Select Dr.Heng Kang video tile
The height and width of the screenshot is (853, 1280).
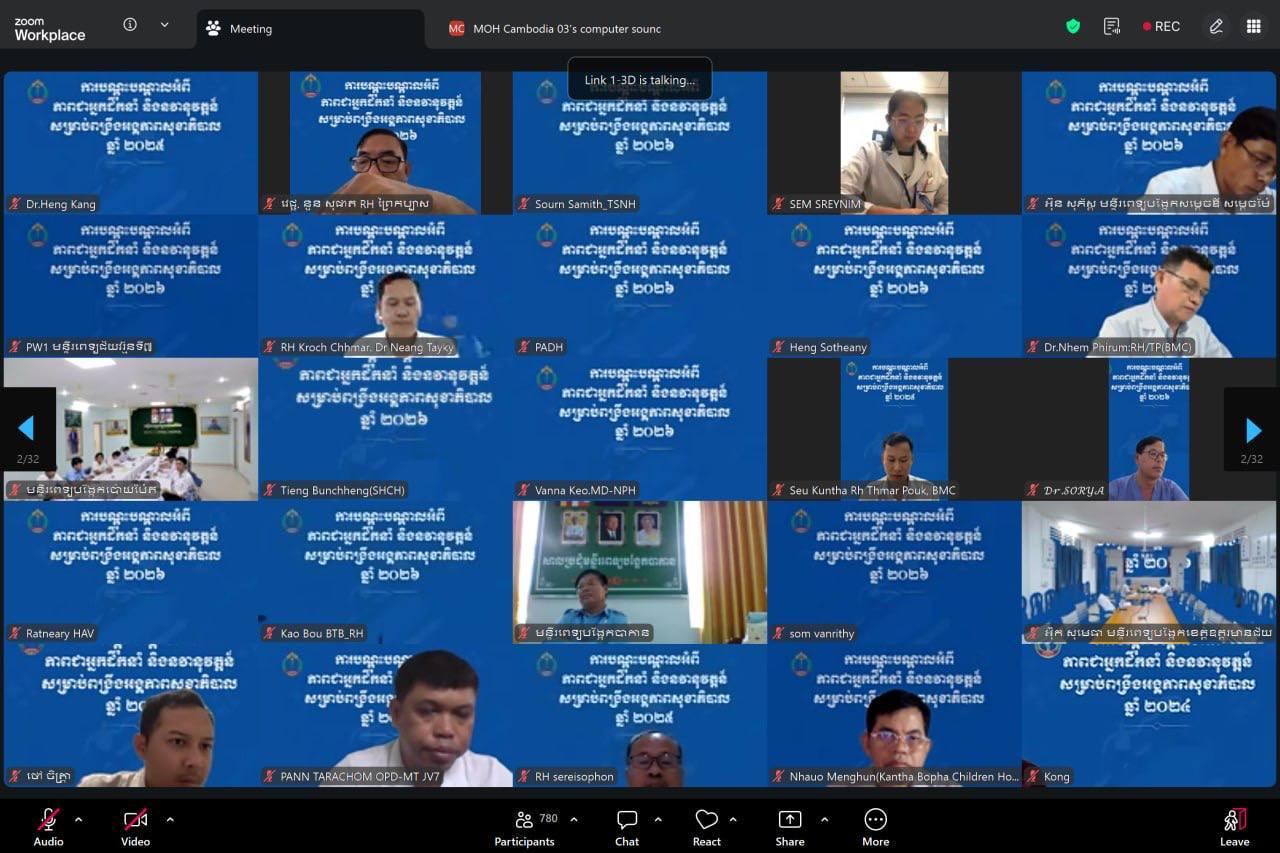point(131,143)
